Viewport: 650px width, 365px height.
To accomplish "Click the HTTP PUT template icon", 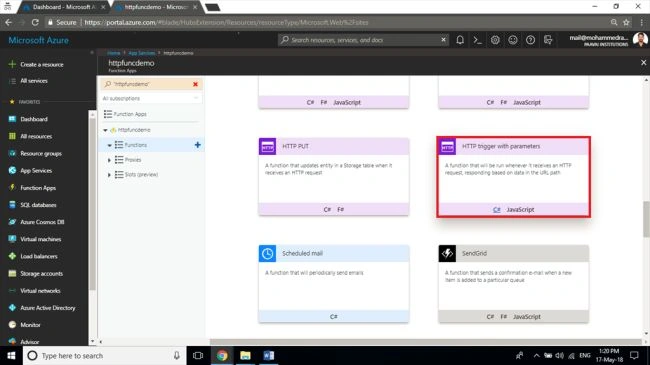I will point(267,146).
